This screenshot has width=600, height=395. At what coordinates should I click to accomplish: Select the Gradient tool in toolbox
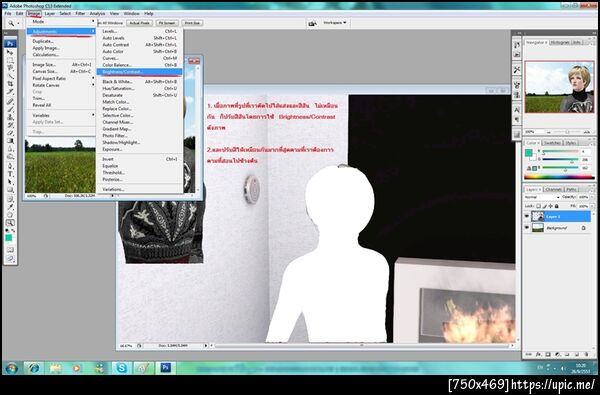click(x=10, y=141)
